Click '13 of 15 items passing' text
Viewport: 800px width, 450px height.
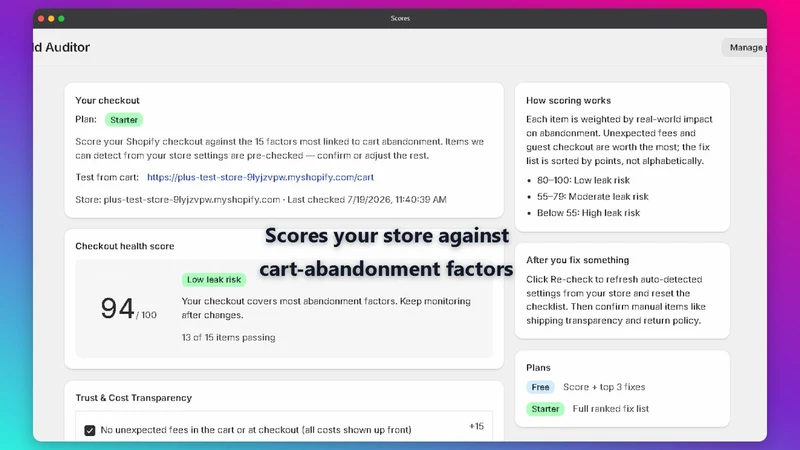229,337
